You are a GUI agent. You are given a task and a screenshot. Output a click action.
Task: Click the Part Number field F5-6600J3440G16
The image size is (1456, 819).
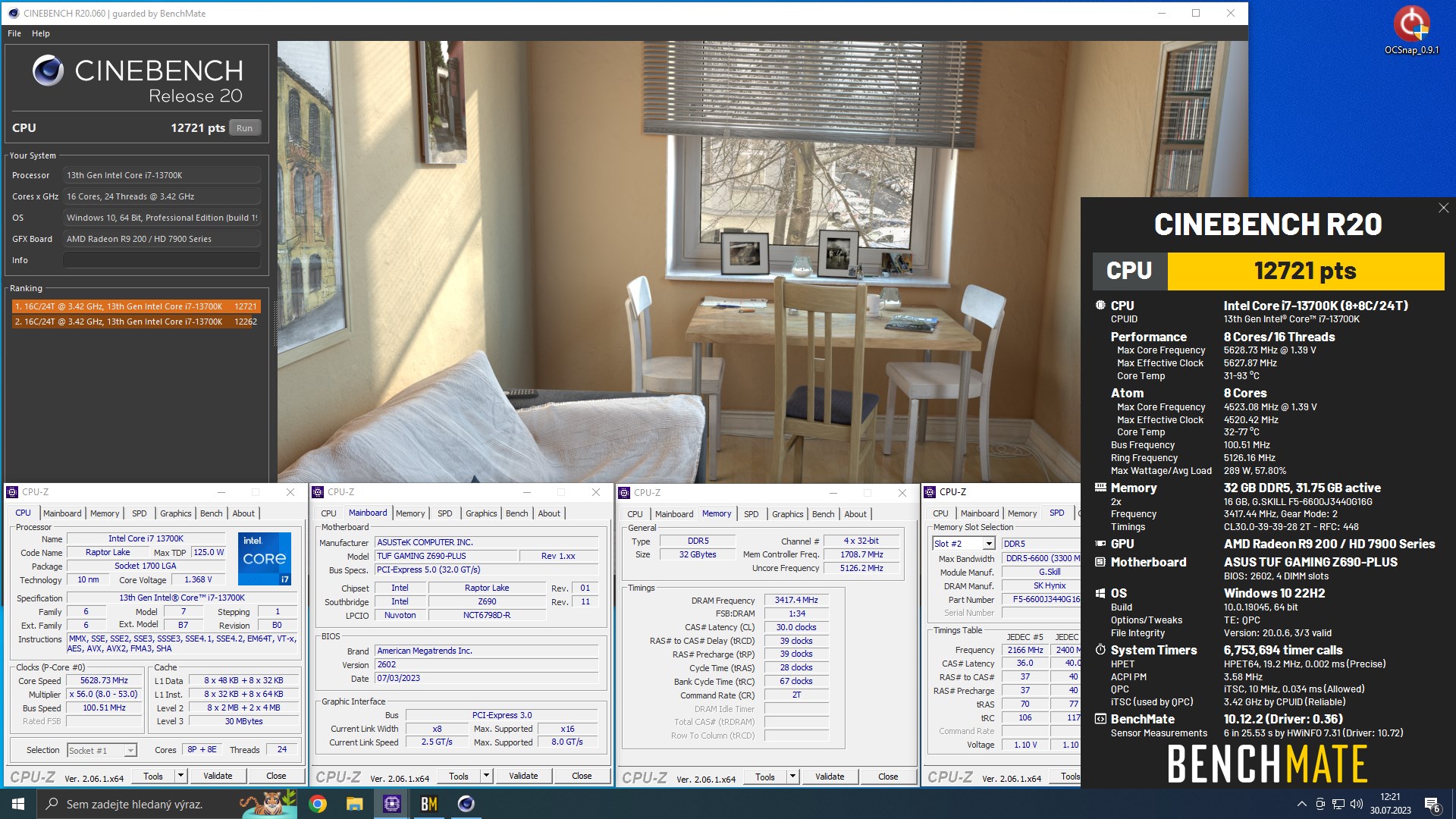[1042, 599]
